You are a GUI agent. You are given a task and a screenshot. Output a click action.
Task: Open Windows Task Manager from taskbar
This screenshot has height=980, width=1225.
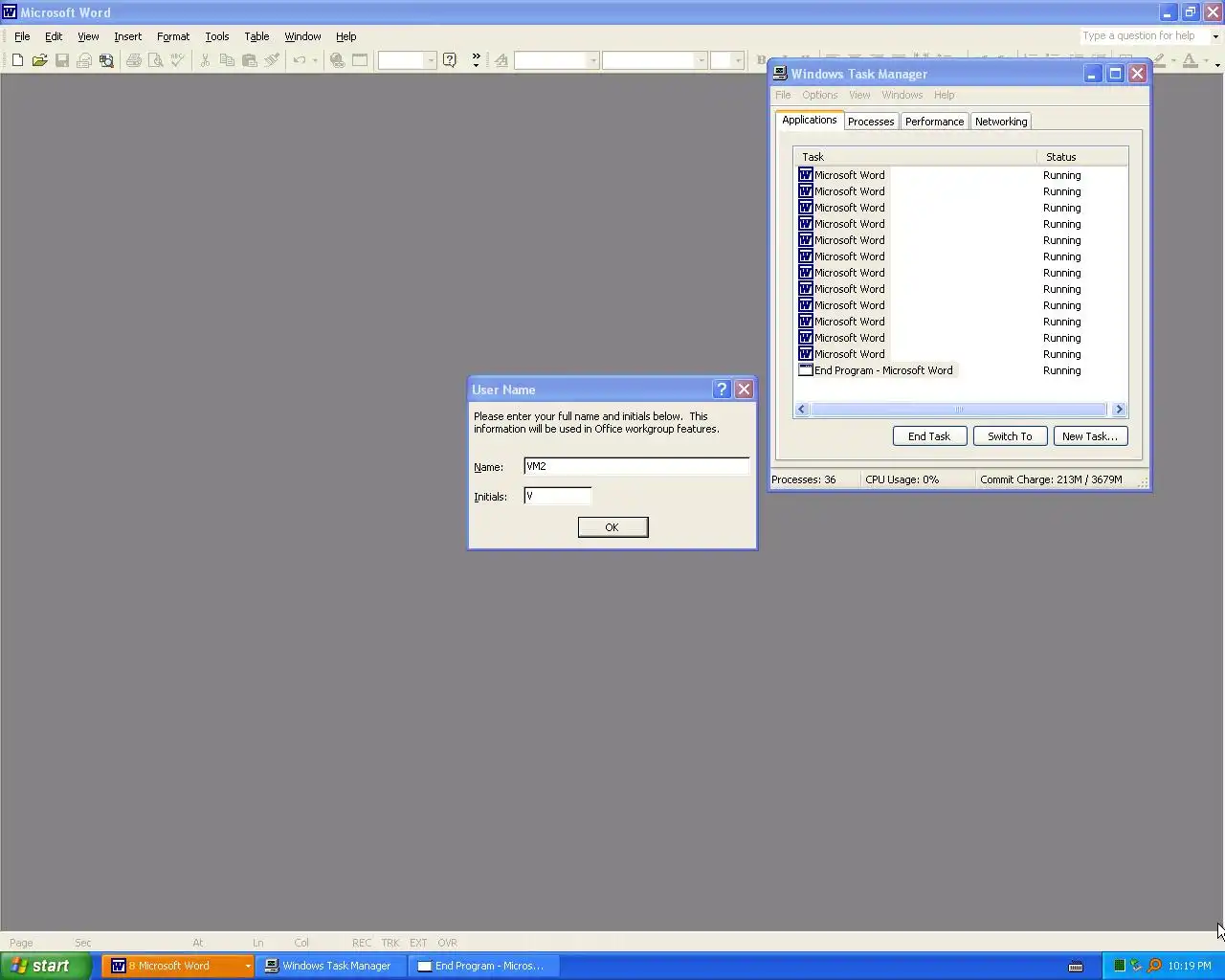[330, 966]
